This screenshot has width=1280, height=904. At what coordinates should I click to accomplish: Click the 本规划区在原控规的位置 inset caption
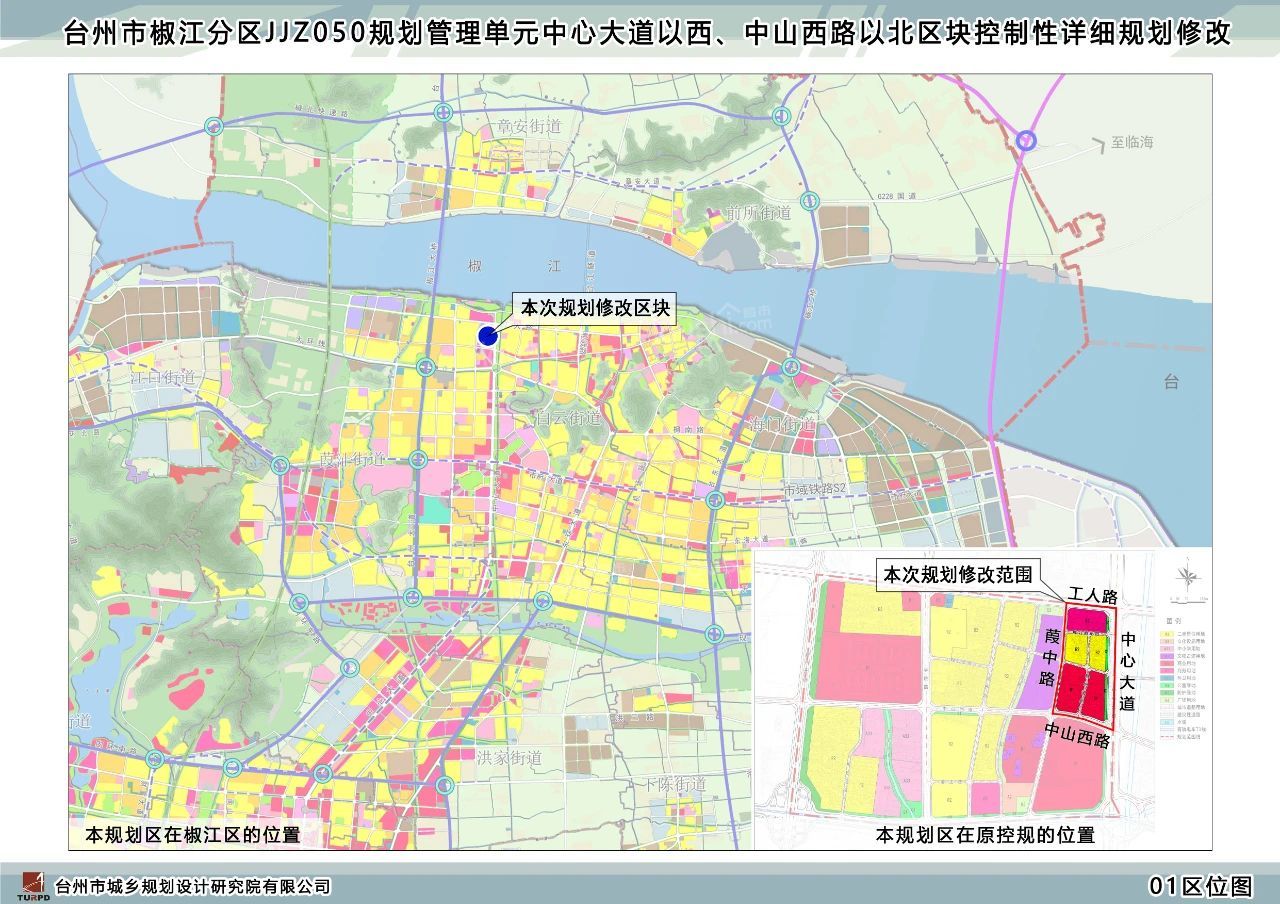[985, 834]
